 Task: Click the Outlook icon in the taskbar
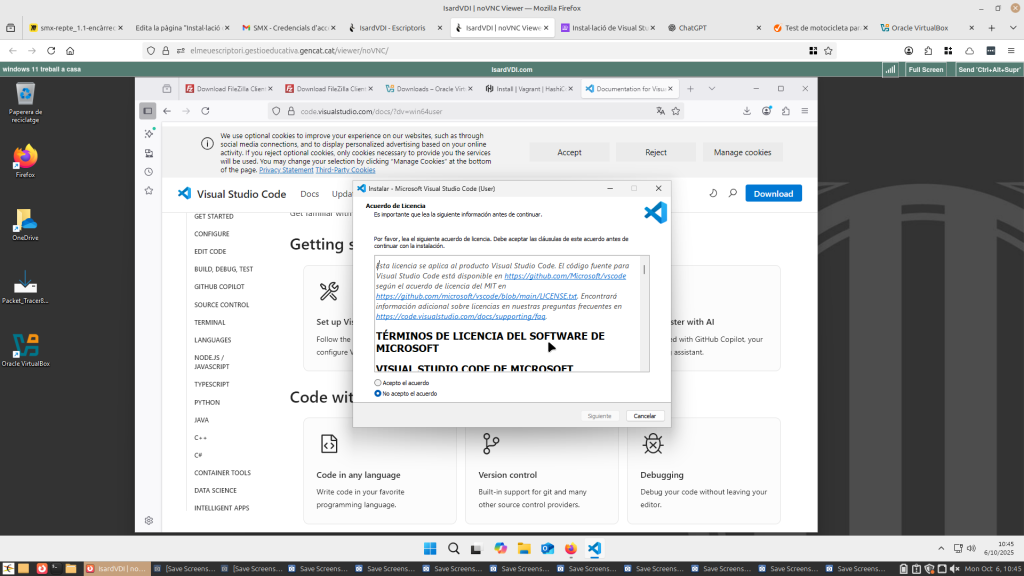coord(548,548)
